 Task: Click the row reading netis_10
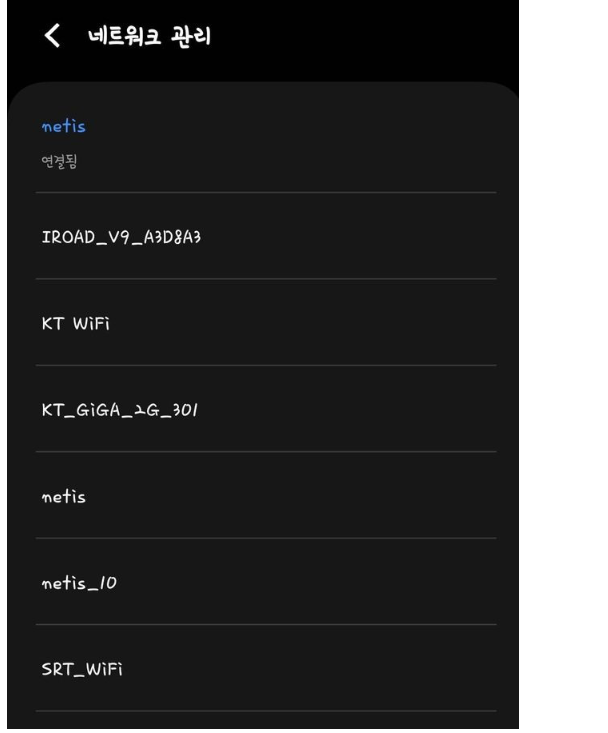tap(80, 582)
